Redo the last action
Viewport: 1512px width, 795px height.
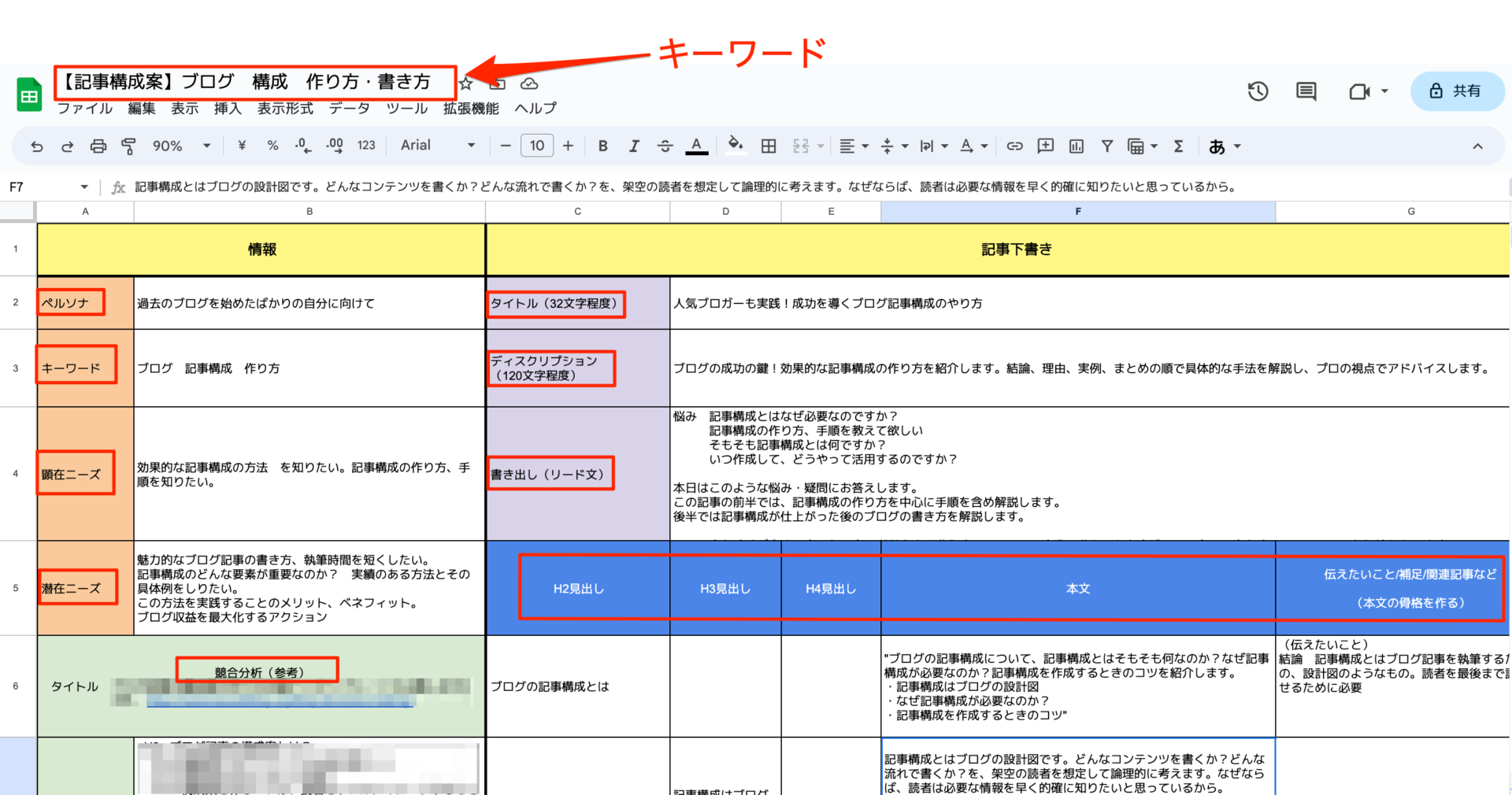pyautogui.click(x=67, y=146)
